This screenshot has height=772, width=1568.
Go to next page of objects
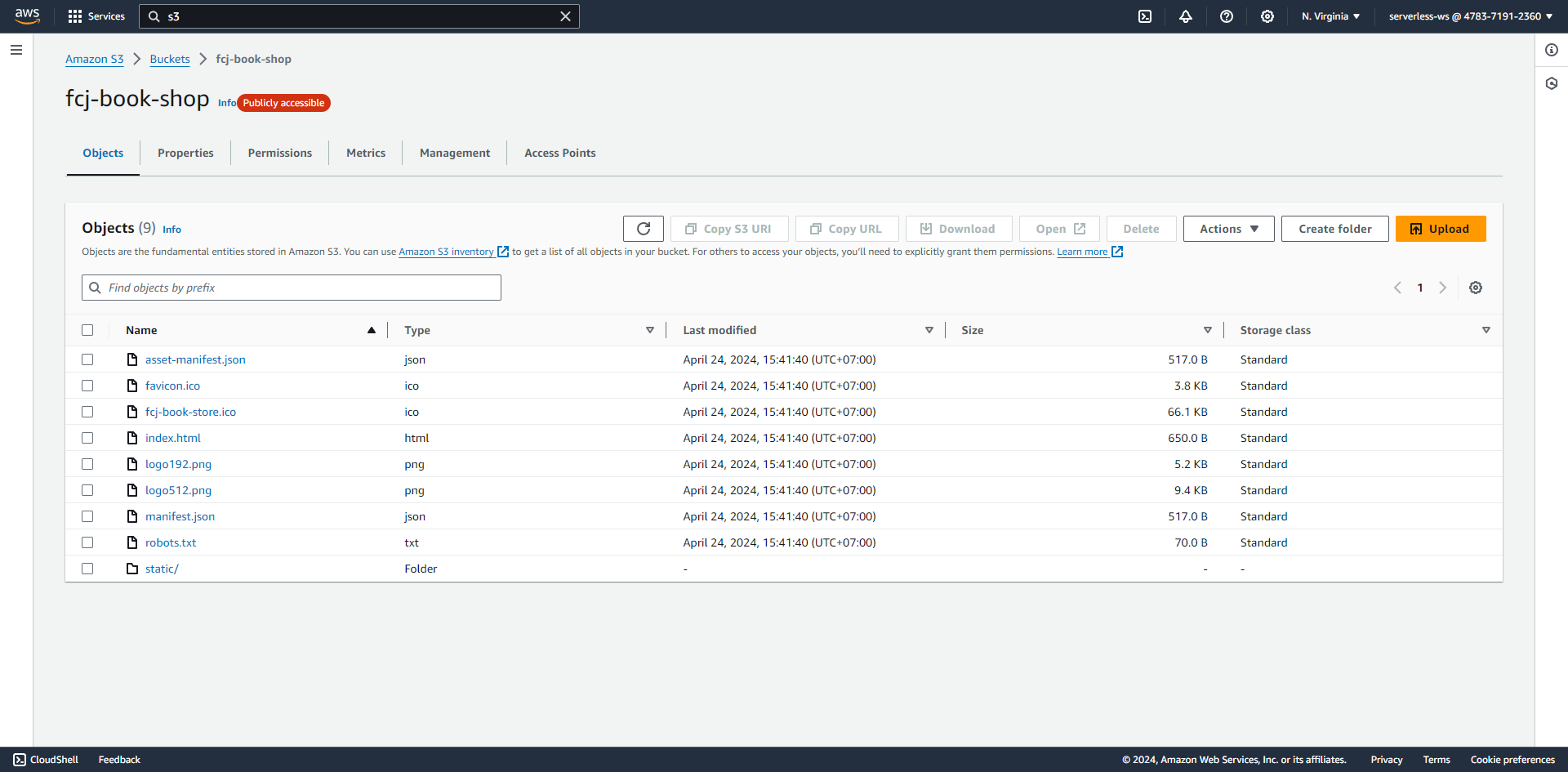[1443, 288]
